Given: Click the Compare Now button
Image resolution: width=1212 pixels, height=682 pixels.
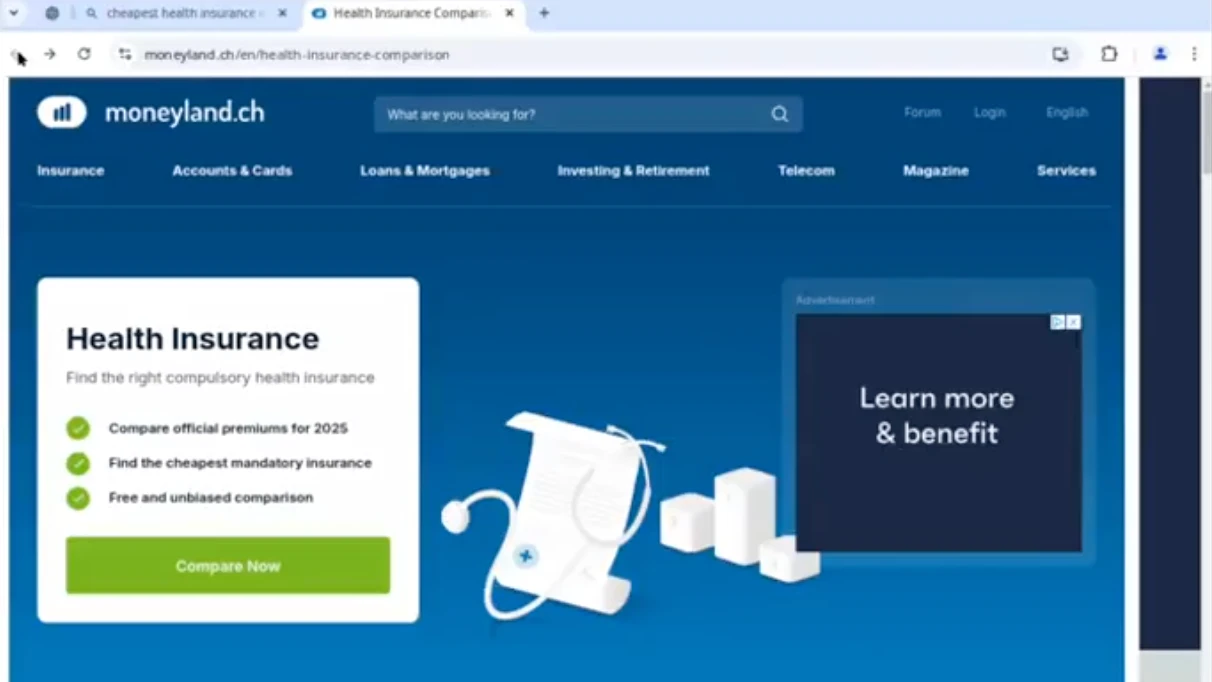Looking at the screenshot, I should (228, 565).
